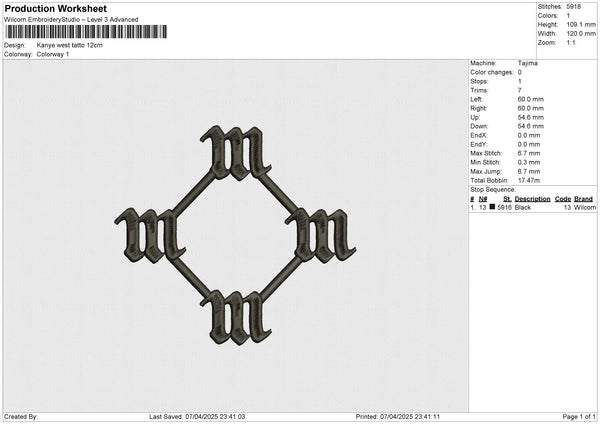Image resolution: width=600 pixels, height=424 pixels.
Task: Select the 'Wilcom EmbroideryStudio – Level 3 Advanced' line
Action: point(71,20)
